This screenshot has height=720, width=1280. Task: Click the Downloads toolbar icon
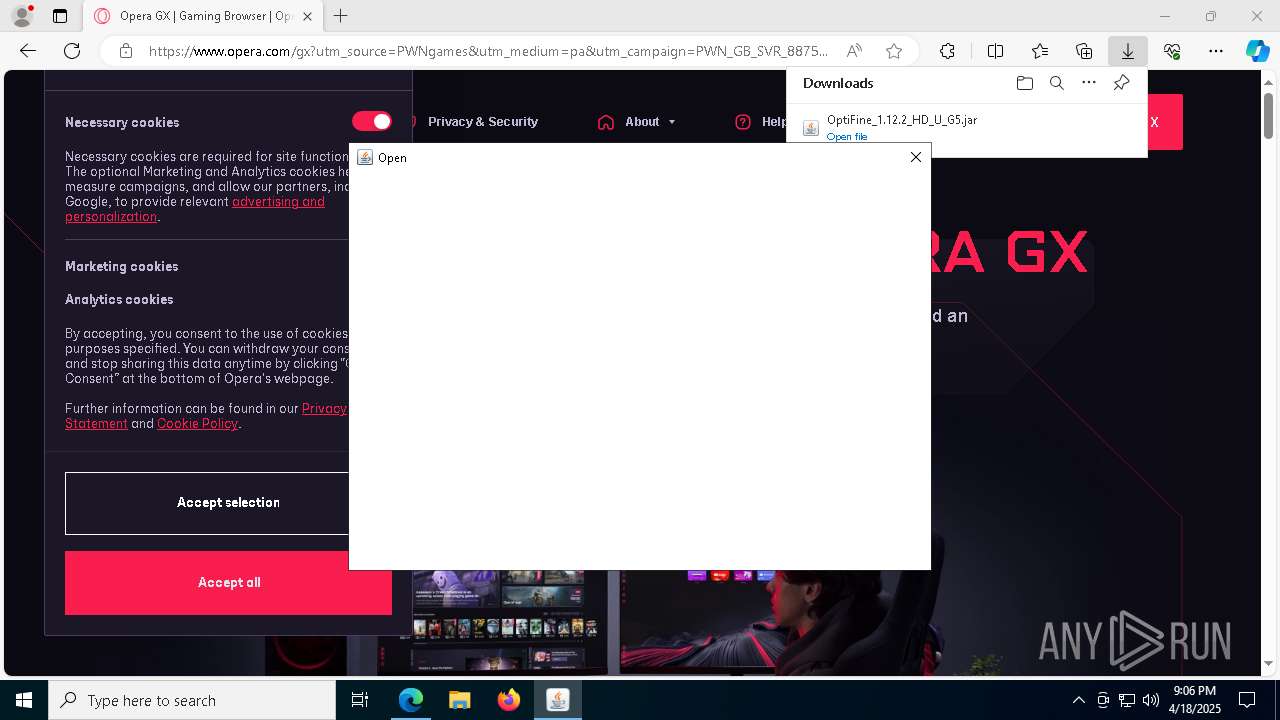click(1128, 51)
